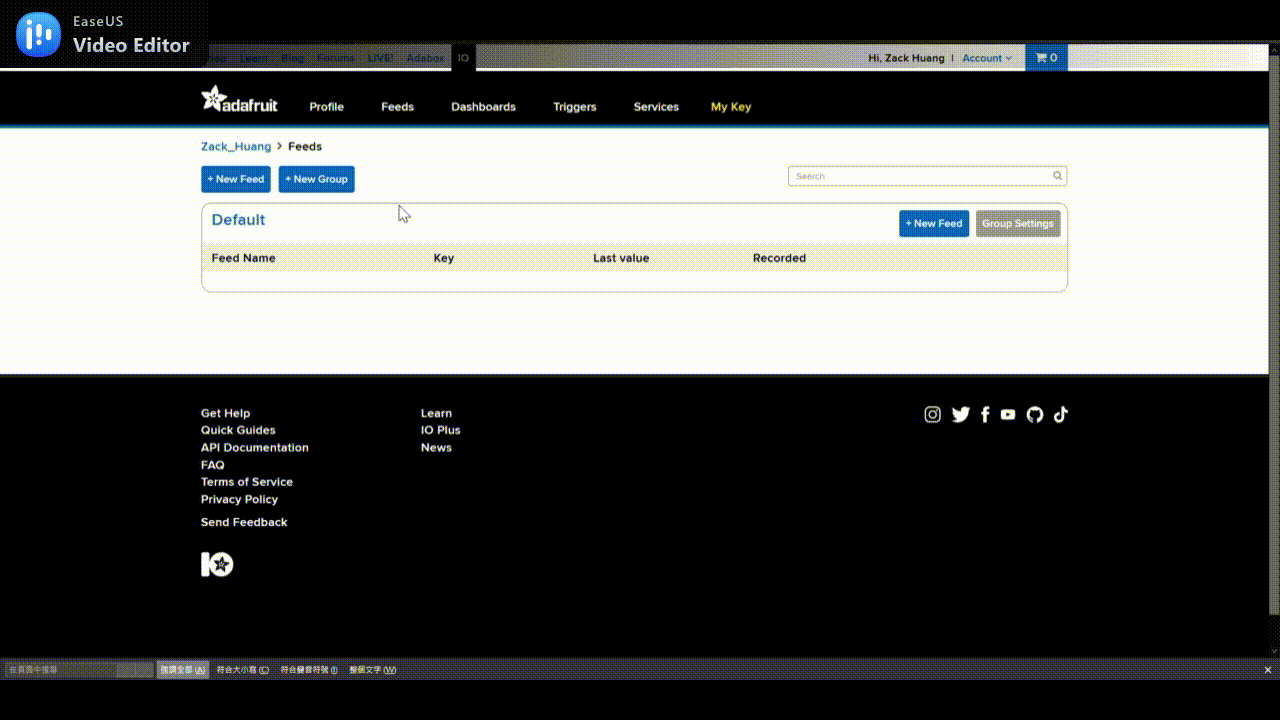Open the Services menu item

656,107
